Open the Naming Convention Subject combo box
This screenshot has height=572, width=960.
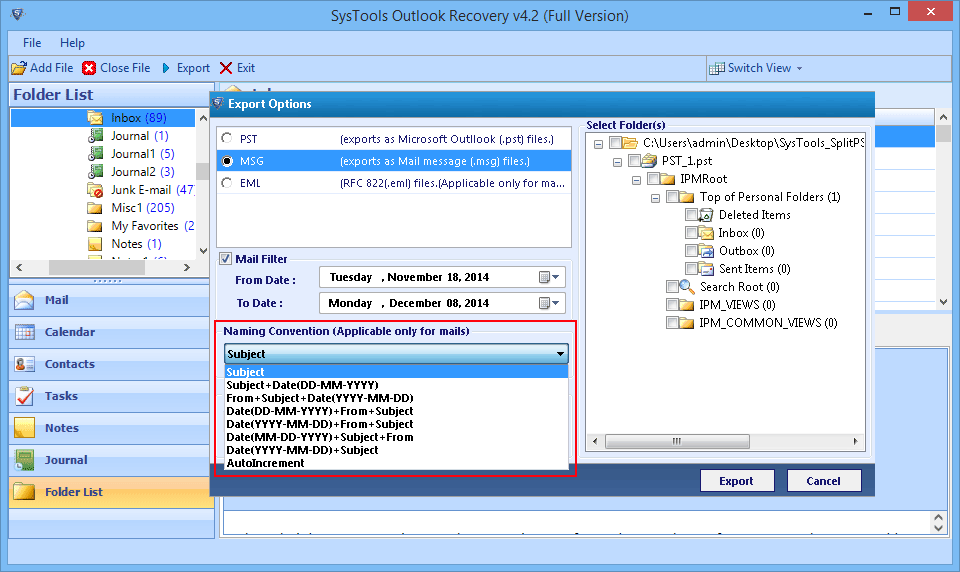coord(396,354)
